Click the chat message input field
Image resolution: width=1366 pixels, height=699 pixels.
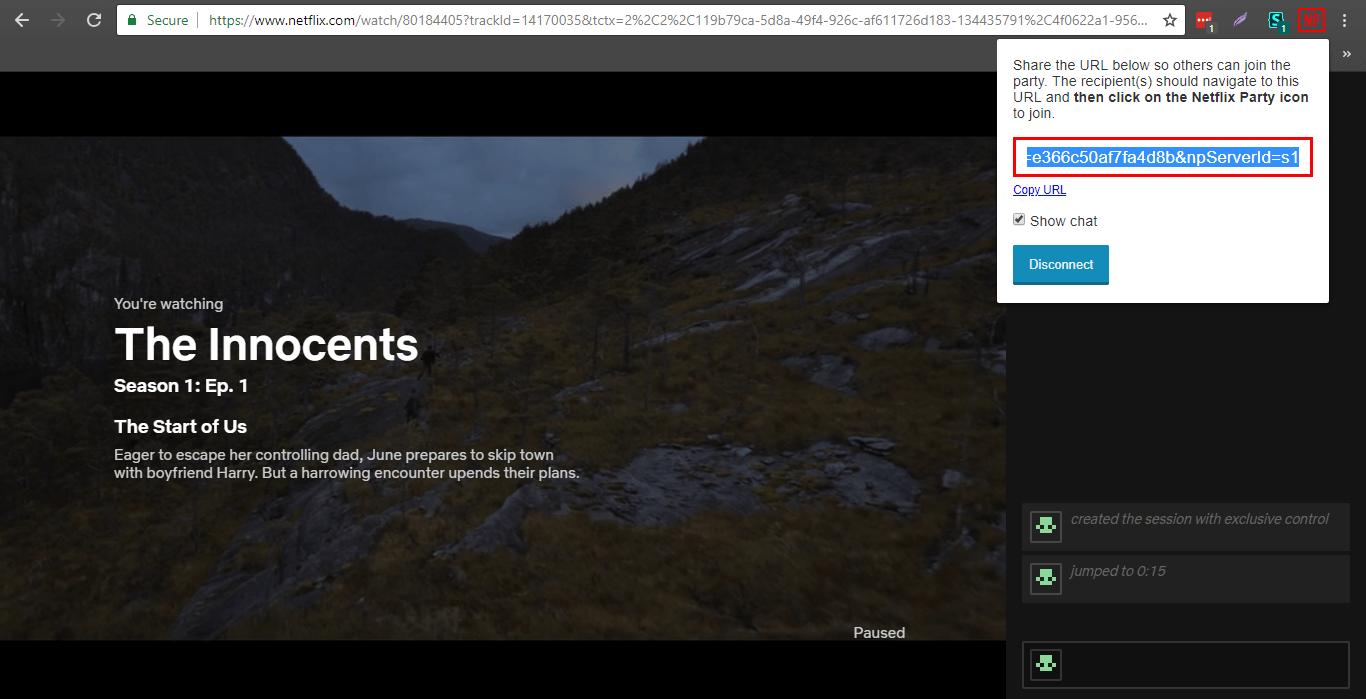click(1185, 665)
